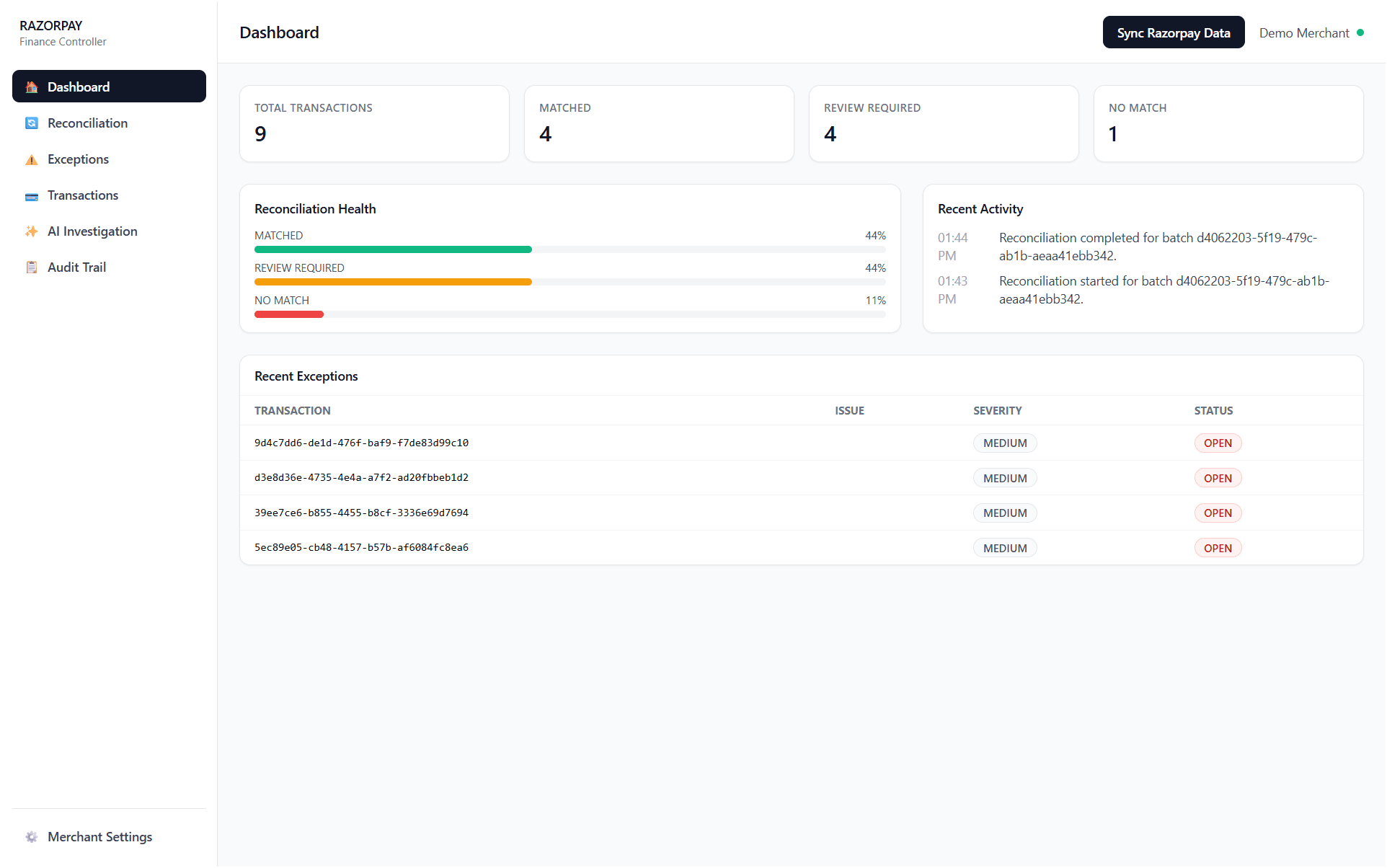1387x868 pixels.
Task: Click the green status dot beside Demo Merchant
Action: point(1360,32)
